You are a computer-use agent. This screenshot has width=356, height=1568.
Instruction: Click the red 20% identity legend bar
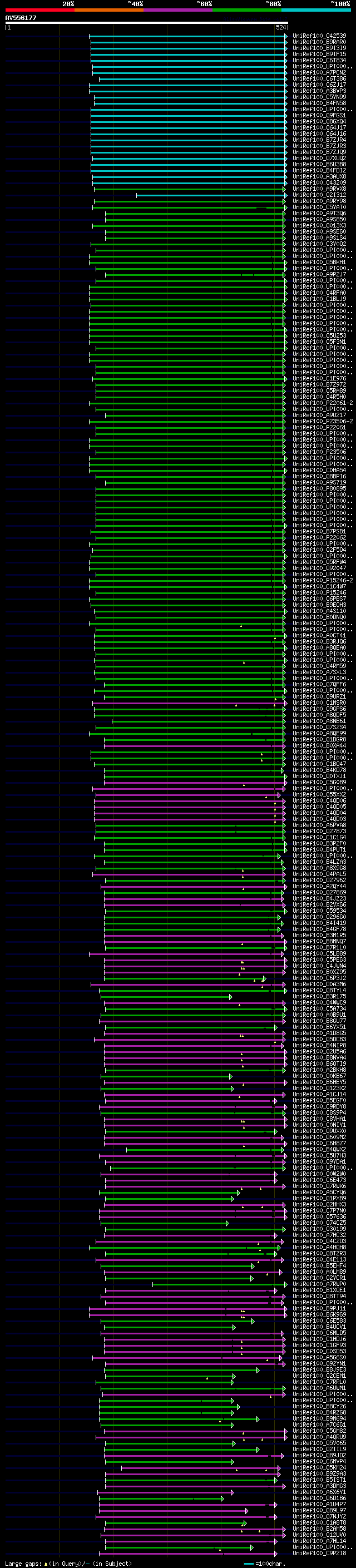(x=39, y=10)
